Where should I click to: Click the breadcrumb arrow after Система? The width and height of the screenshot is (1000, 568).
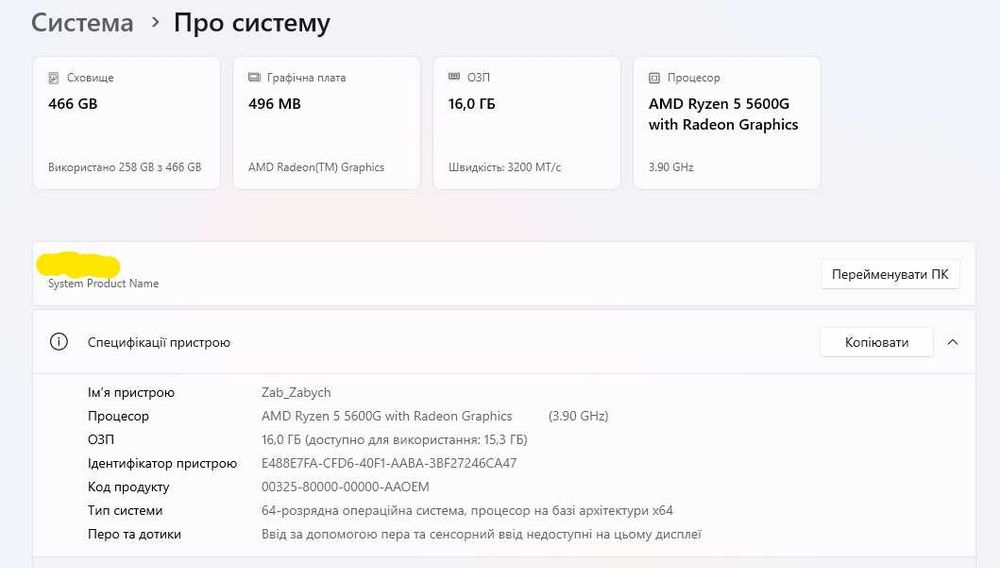click(x=155, y=22)
